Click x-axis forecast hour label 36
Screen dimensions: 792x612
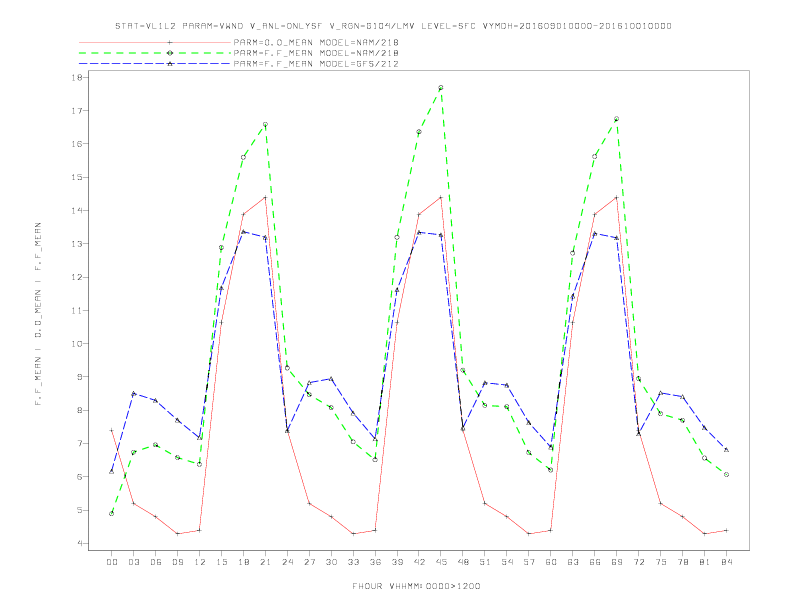tap(375, 562)
